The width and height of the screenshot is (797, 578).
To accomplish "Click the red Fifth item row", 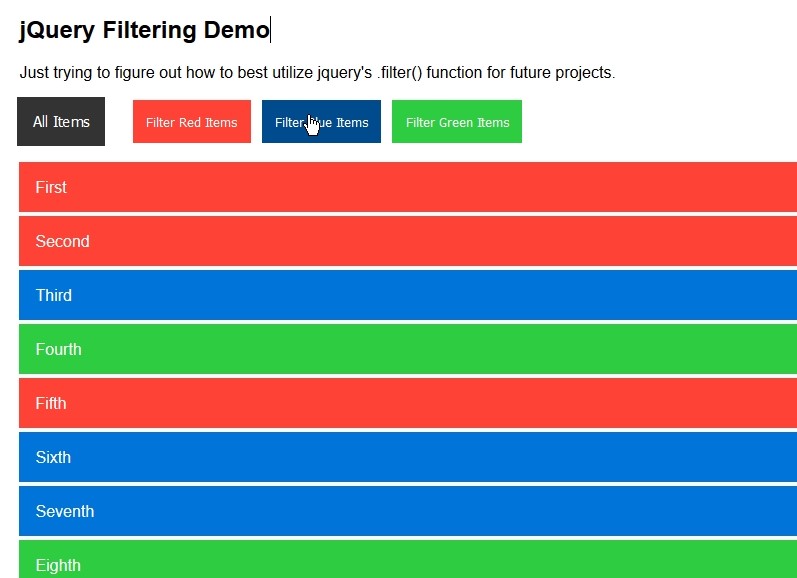I will [407, 403].
